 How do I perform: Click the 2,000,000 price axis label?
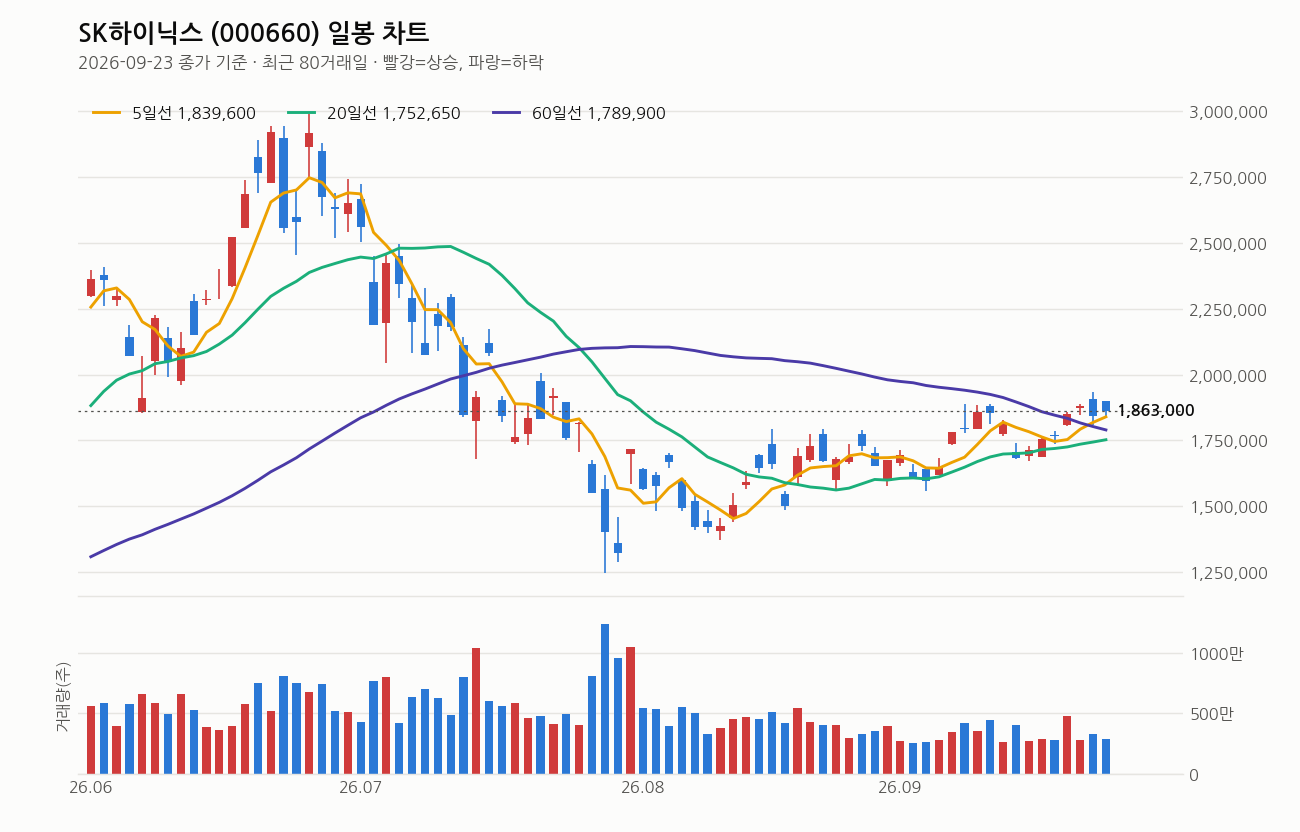click(x=1226, y=376)
